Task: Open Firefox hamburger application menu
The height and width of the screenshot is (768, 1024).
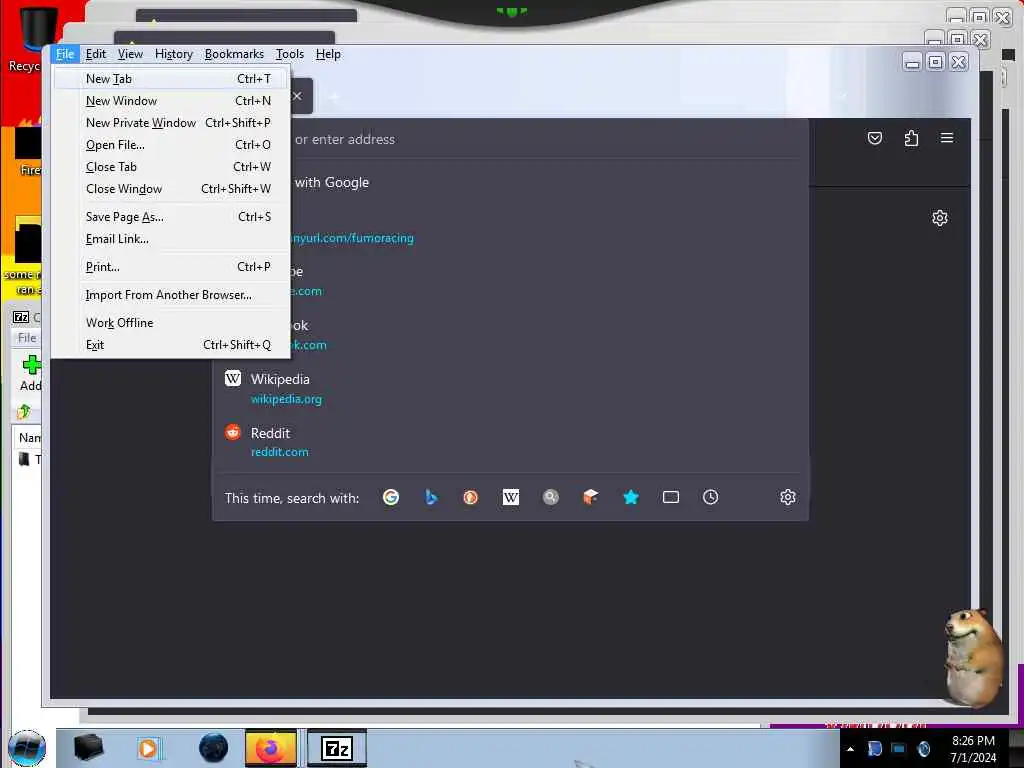Action: (x=947, y=138)
